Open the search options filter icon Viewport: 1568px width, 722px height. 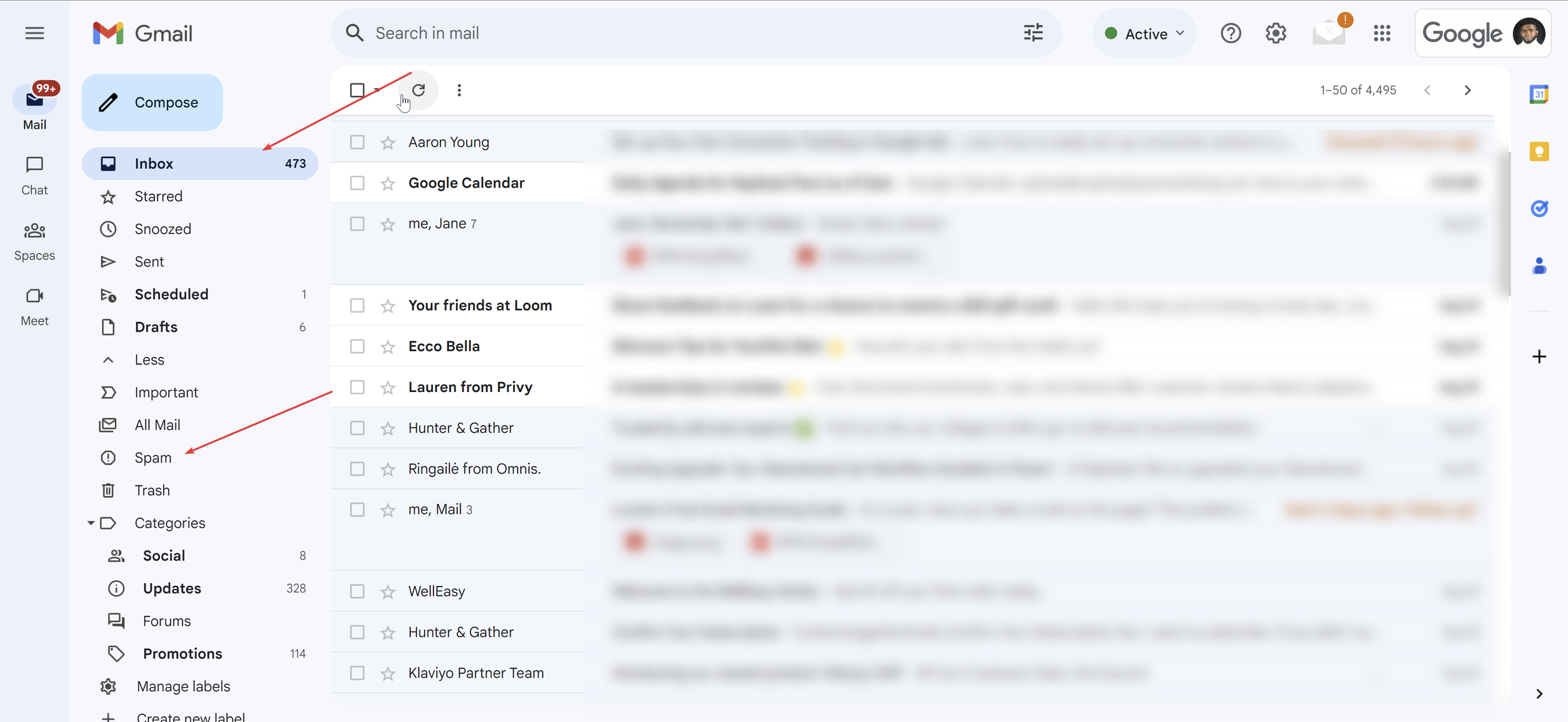(x=1033, y=33)
